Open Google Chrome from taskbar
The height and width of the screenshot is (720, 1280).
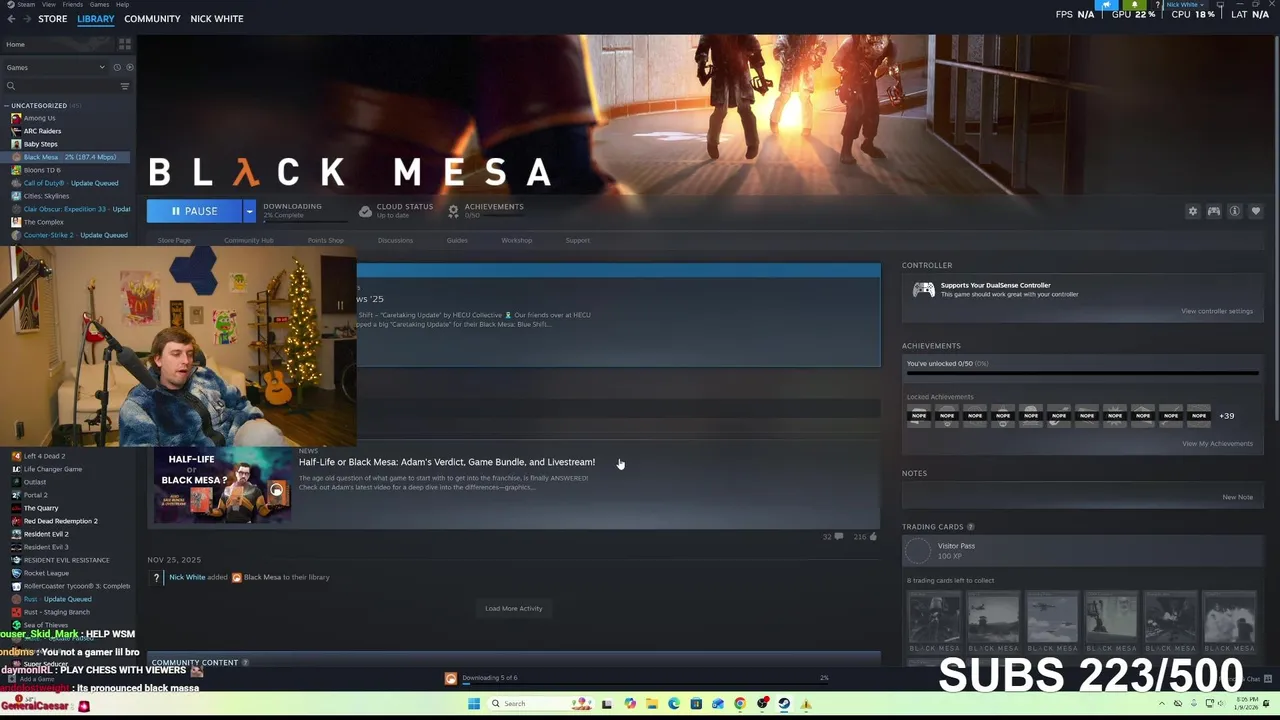point(740,703)
